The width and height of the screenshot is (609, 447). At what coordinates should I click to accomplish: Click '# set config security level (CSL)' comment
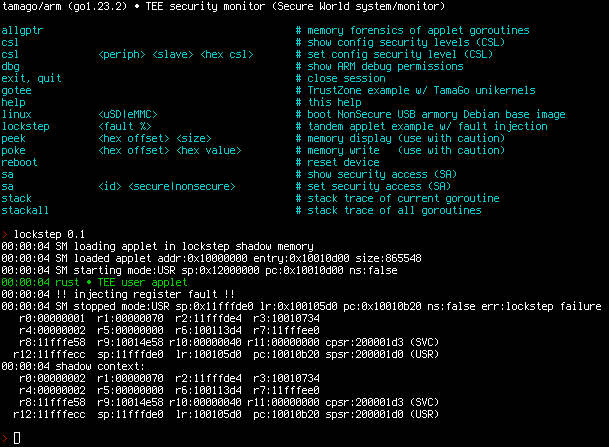394,54
